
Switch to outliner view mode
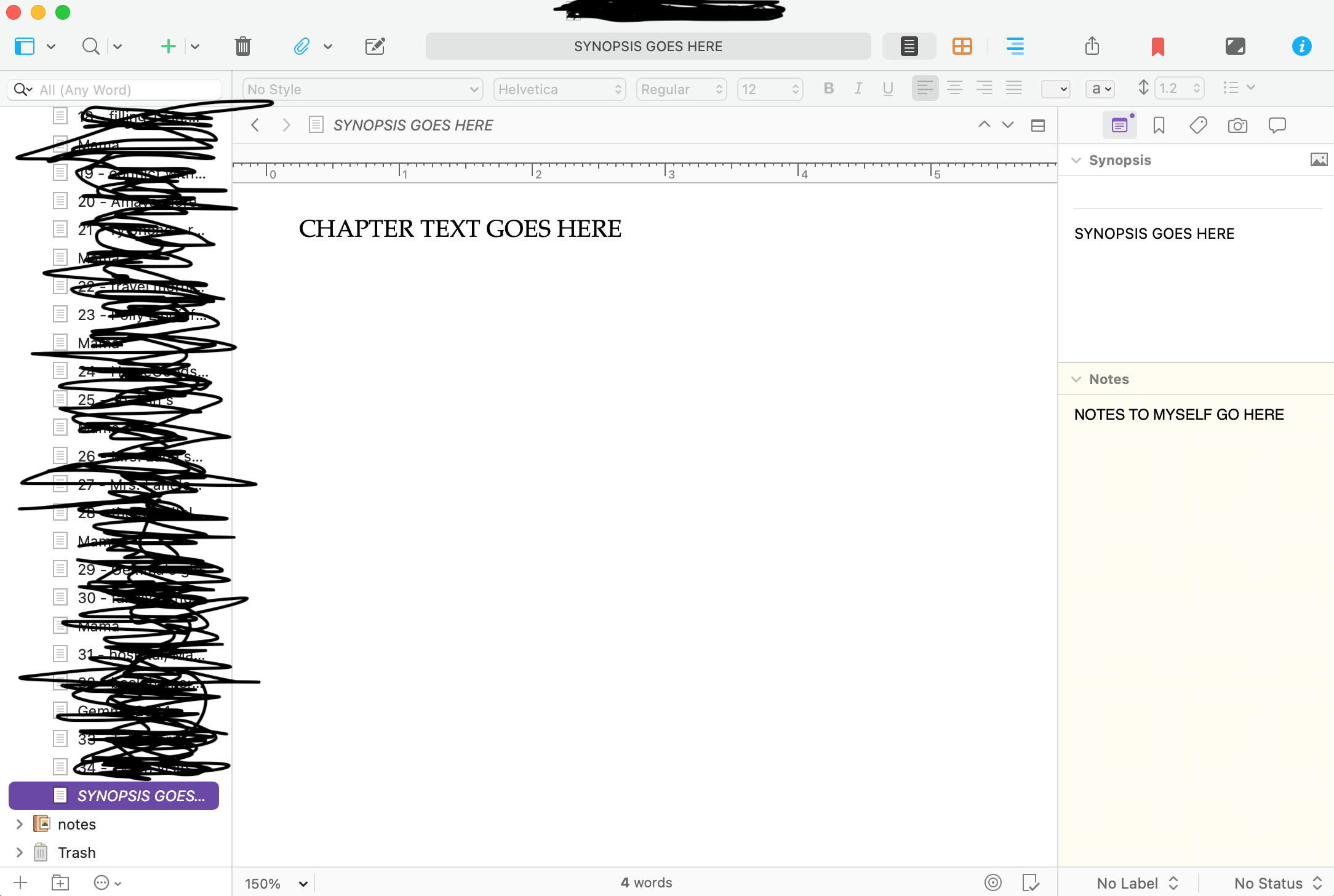pyautogui.click(x=1015, y=46)
